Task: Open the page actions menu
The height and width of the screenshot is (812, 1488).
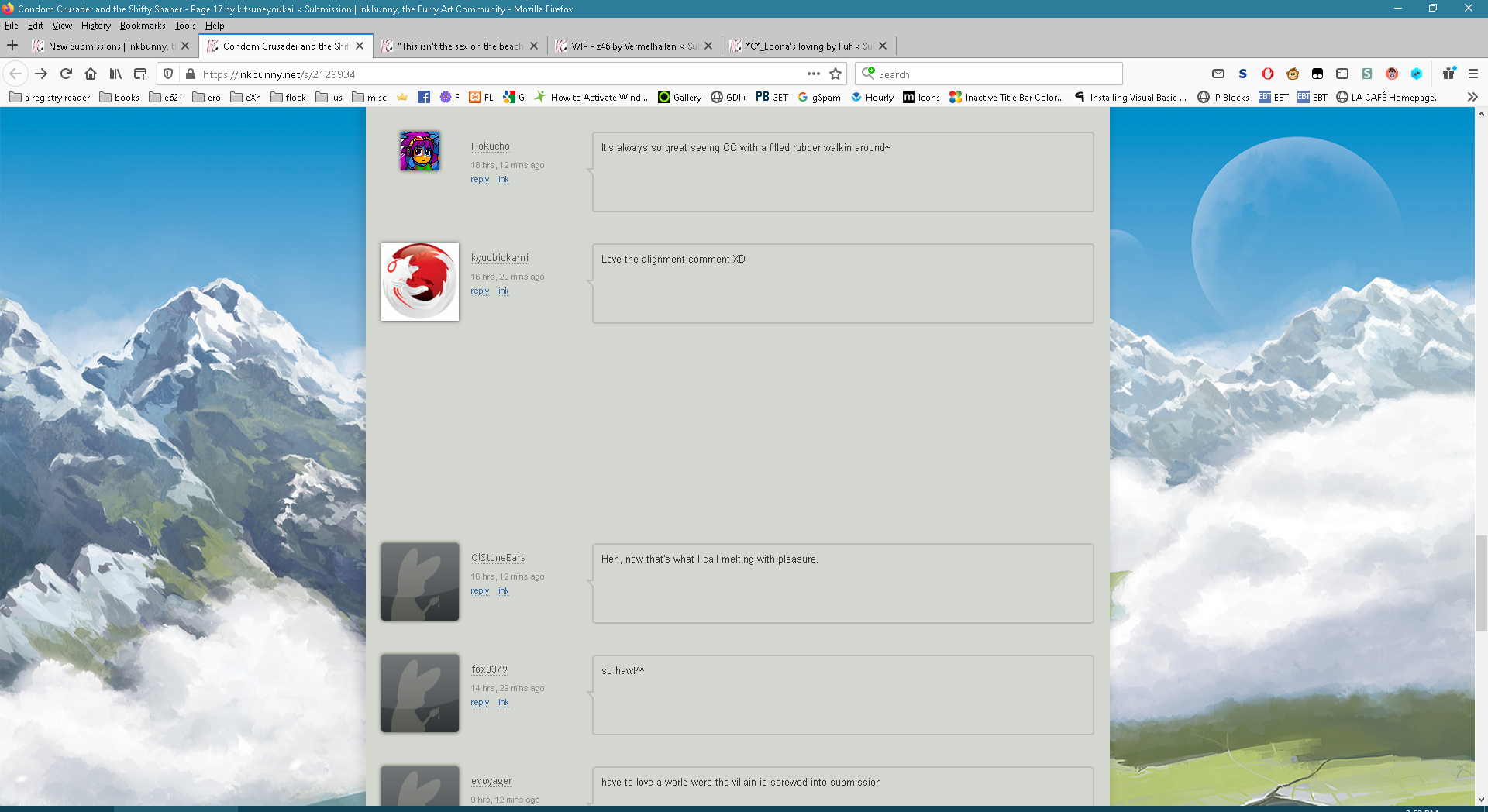Action: point(813,74)
